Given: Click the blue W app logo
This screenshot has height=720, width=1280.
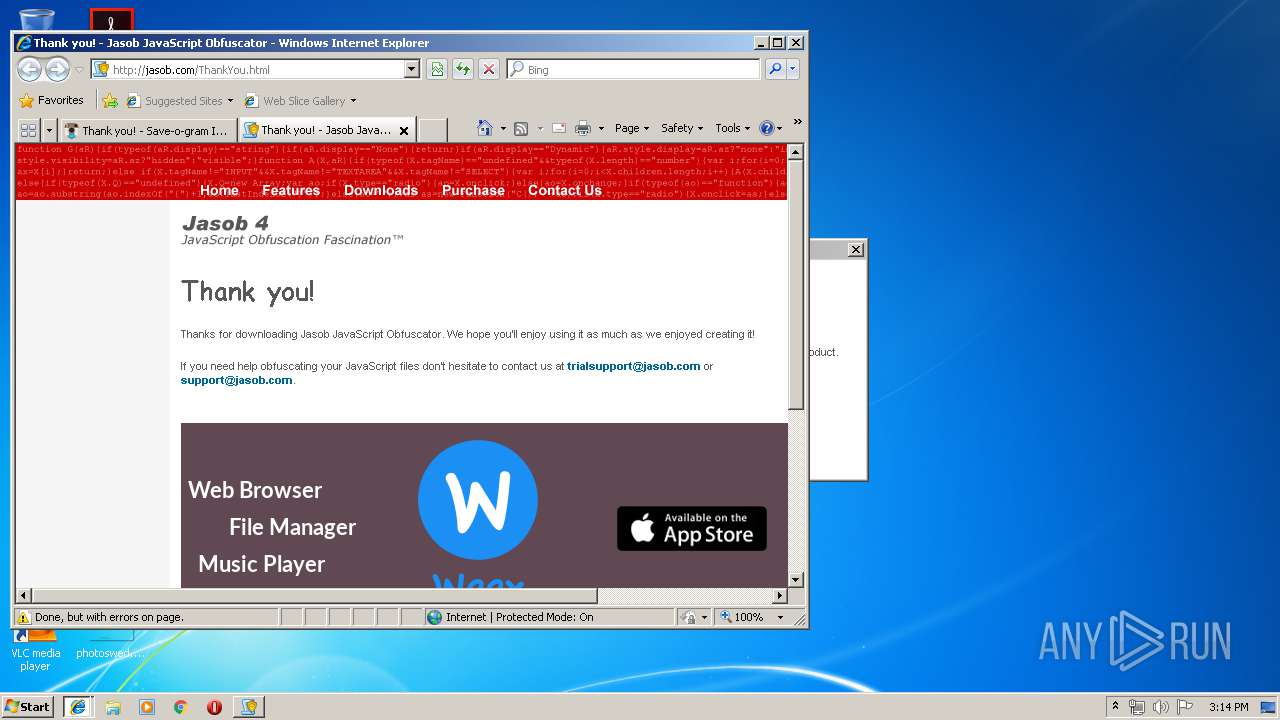Looking at the screenshot, I should [478, 500].
